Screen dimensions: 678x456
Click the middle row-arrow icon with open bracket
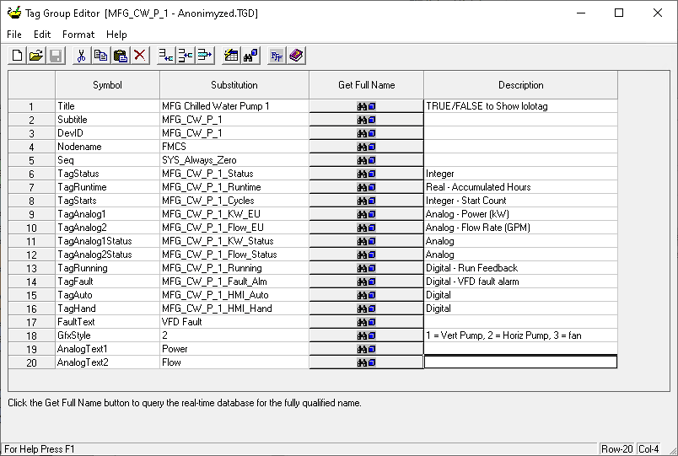[185, 56]
